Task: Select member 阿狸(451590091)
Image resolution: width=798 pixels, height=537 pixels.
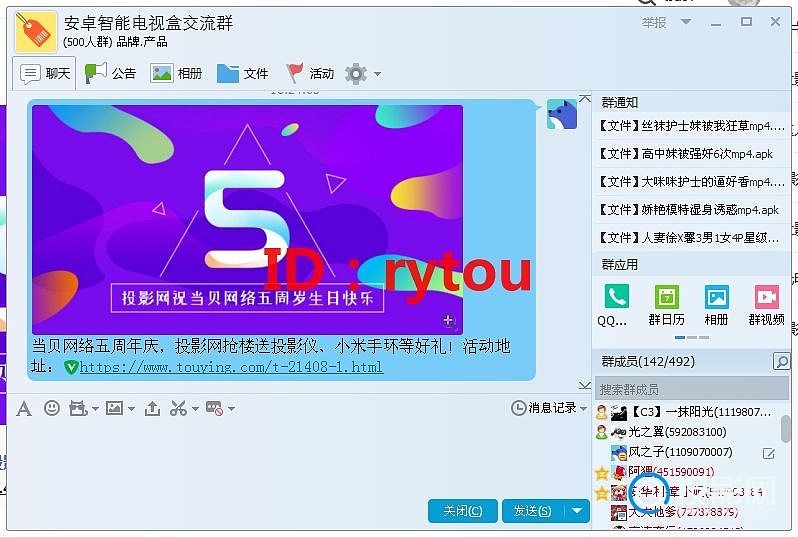Action: pos(688,472)
